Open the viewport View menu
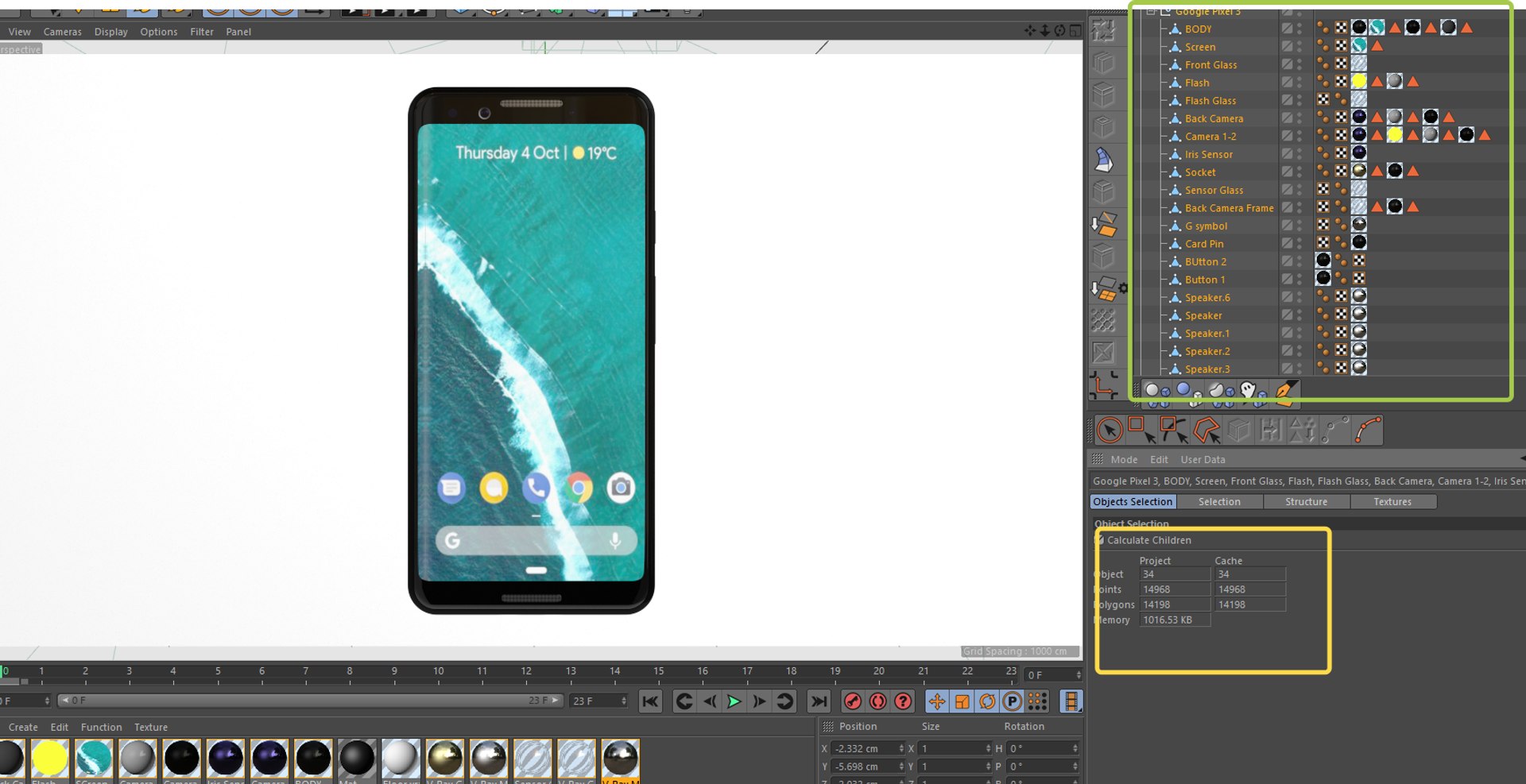Screen dimensions: 1526x784 point(19,32)
